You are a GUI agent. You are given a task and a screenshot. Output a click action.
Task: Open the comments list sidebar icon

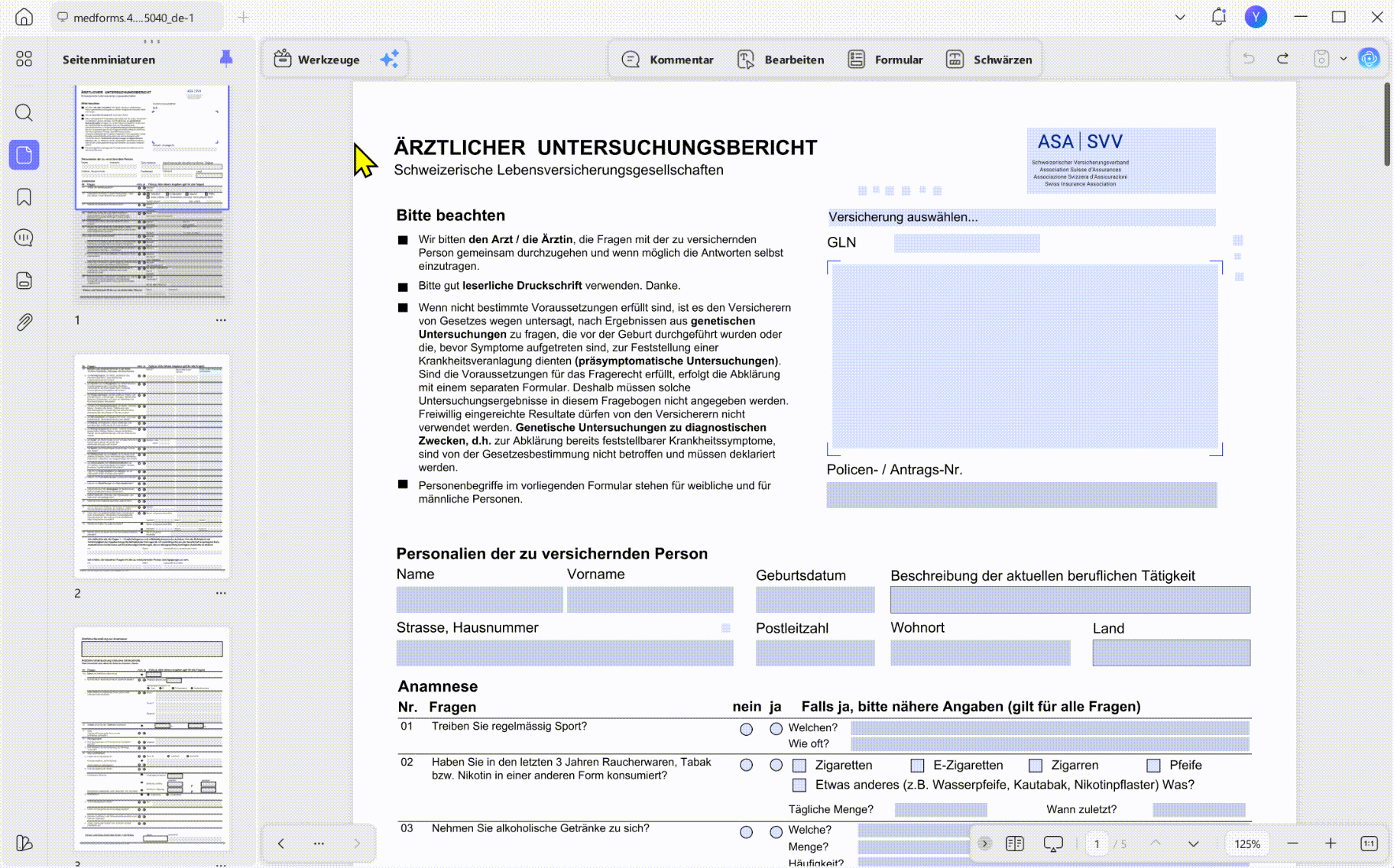coord(24,238)
